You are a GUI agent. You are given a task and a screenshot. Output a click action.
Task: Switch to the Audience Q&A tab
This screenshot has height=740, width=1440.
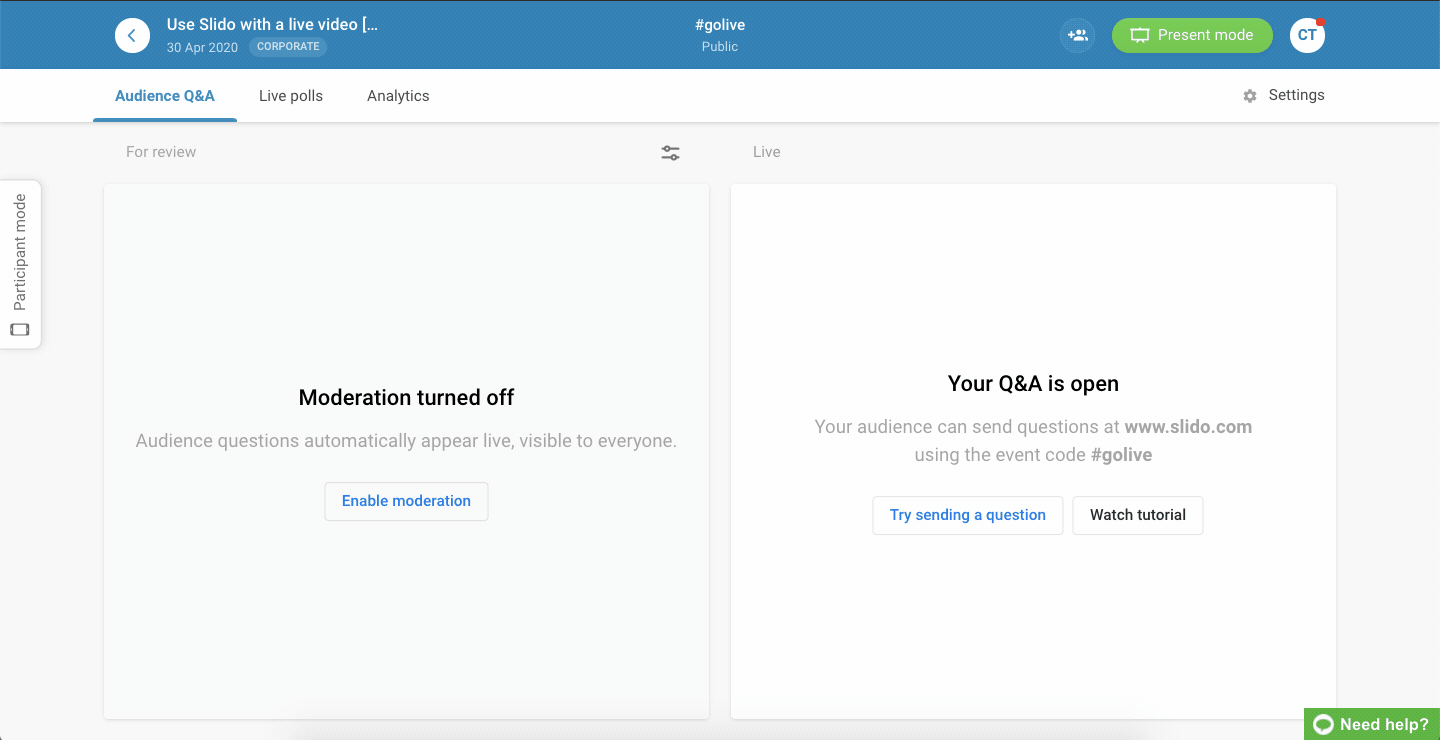[165, 96]
